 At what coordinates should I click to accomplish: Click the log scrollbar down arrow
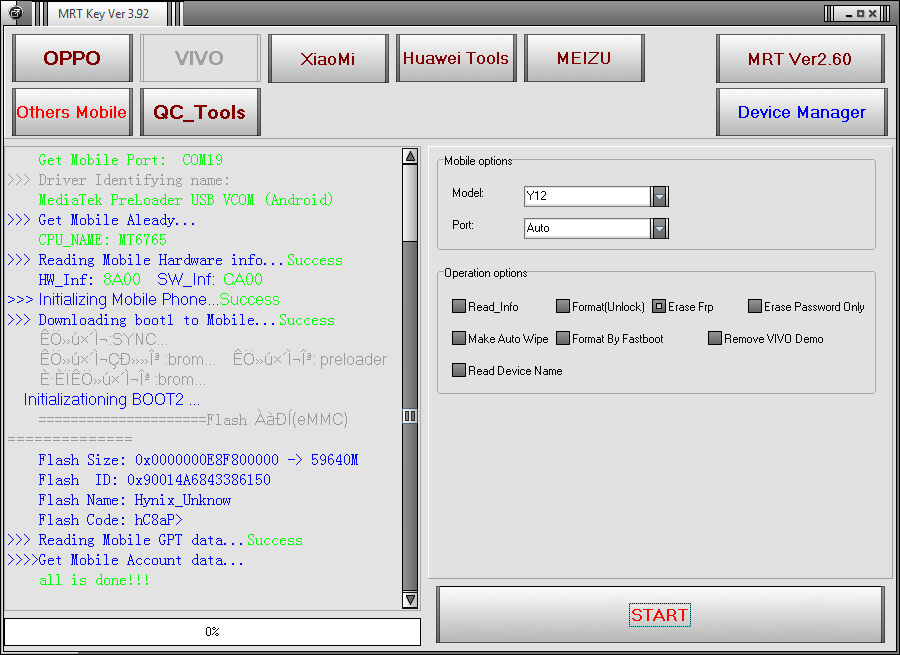410,600
